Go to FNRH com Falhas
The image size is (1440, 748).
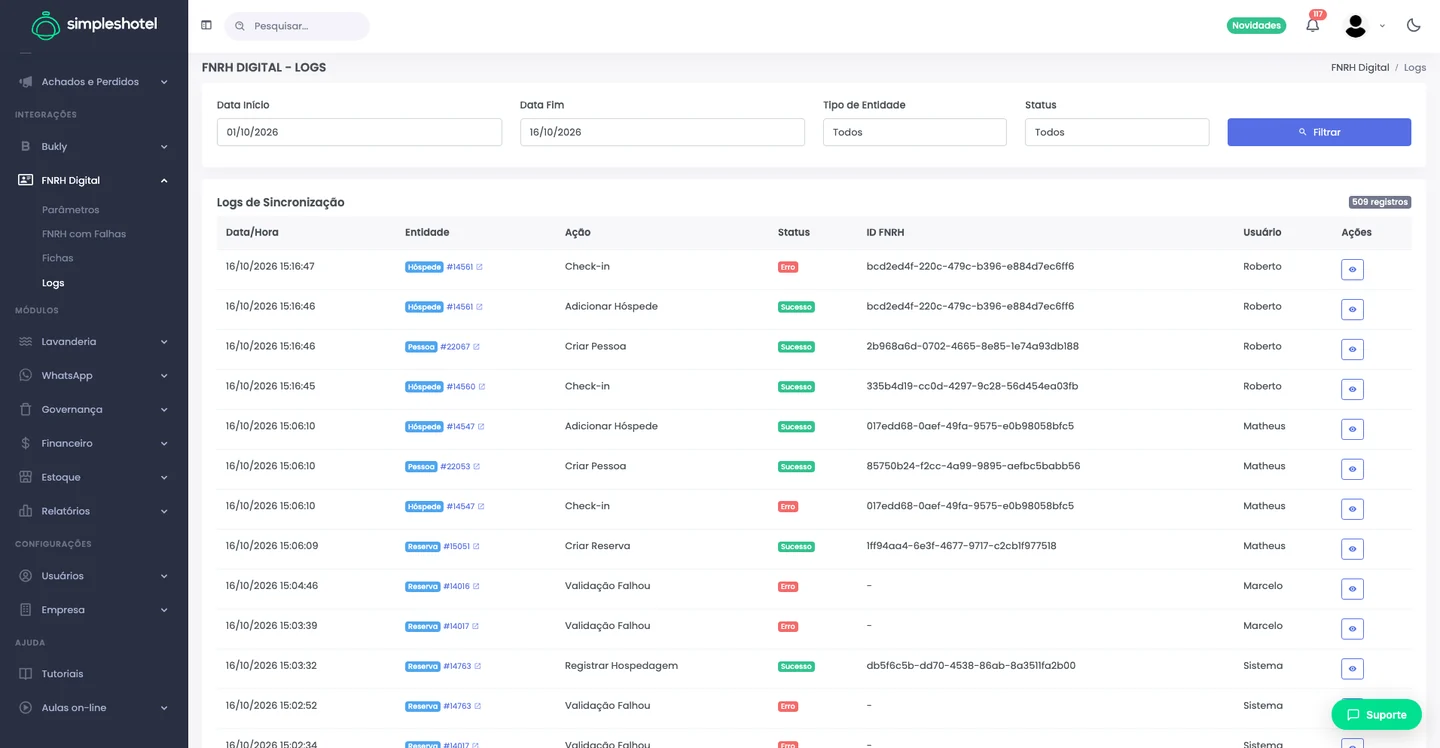pyautogui.click(x=84, y=234)
